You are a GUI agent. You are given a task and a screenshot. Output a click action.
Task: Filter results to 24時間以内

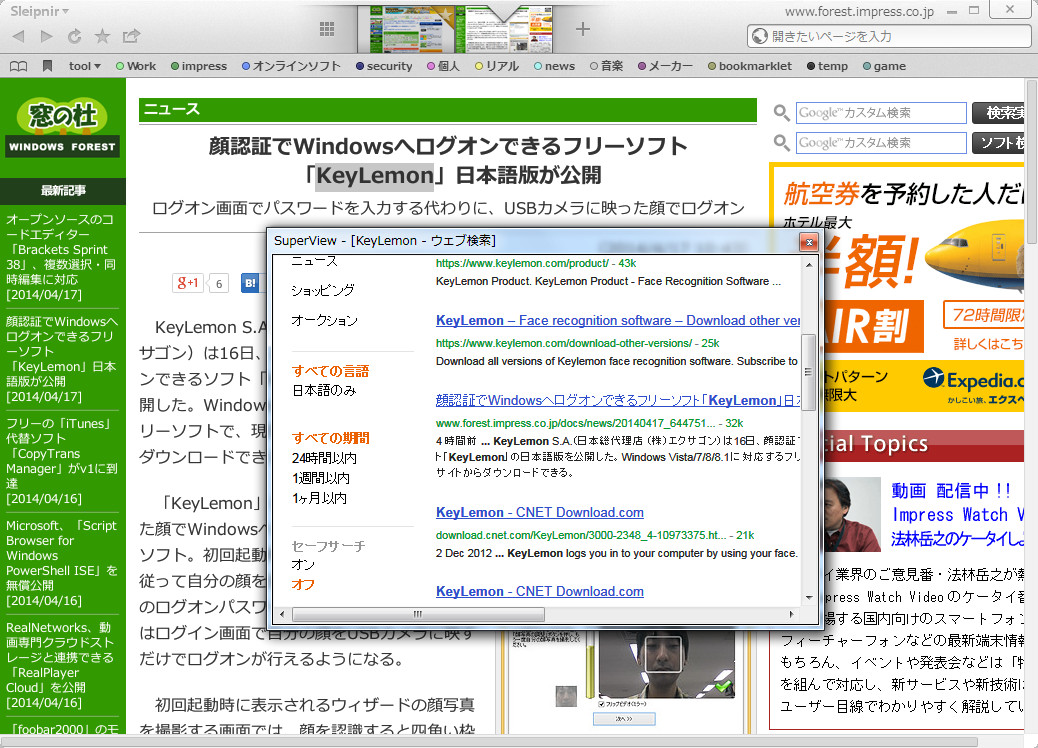coord(324,458)
